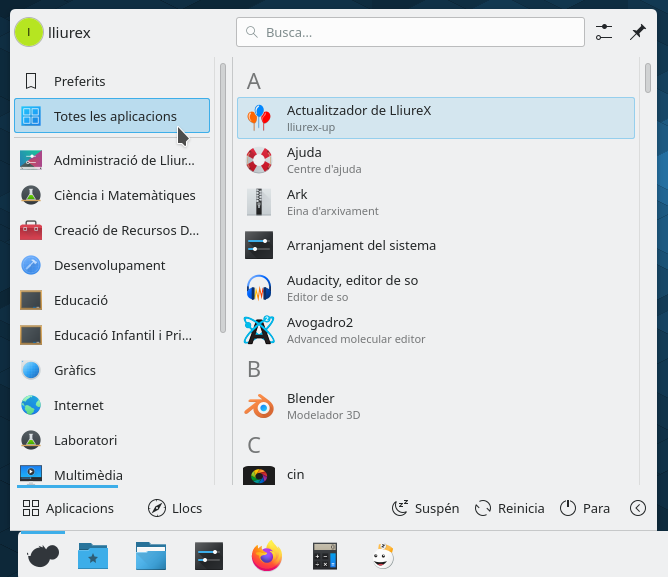The height and width of the screenshot is (577, 668).
Task: Open Ajuda help center
Action: coord(435,160)
